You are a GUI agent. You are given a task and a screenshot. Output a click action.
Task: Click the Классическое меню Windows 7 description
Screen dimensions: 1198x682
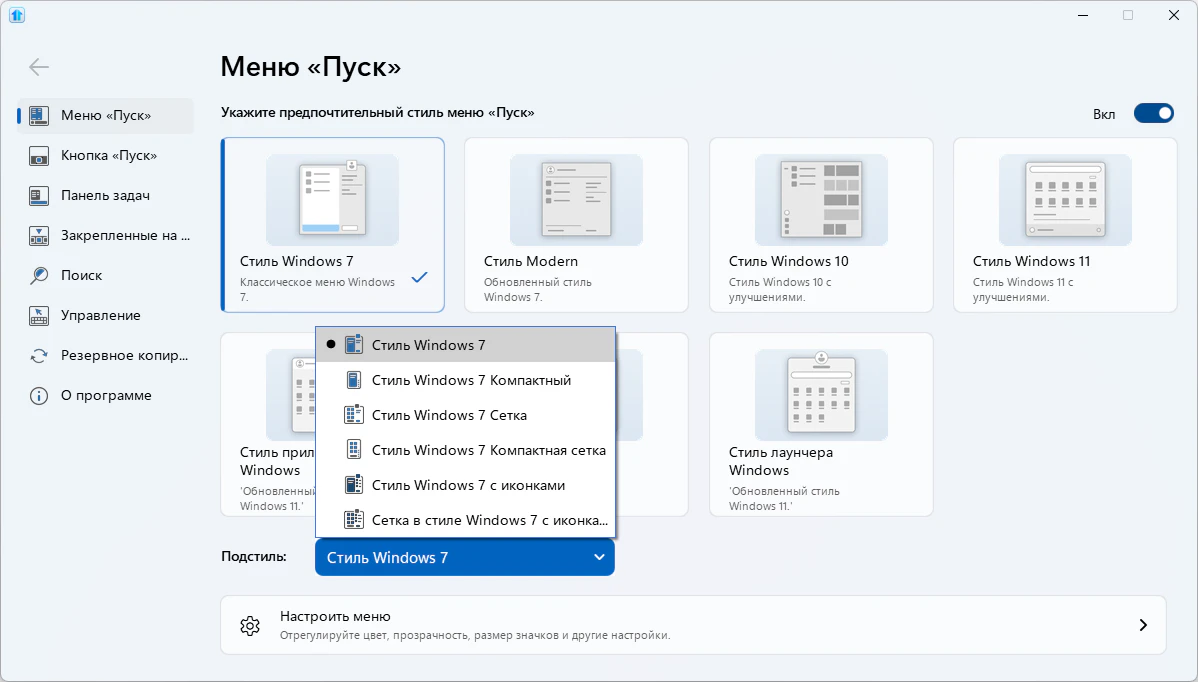(x=317, y=289)
